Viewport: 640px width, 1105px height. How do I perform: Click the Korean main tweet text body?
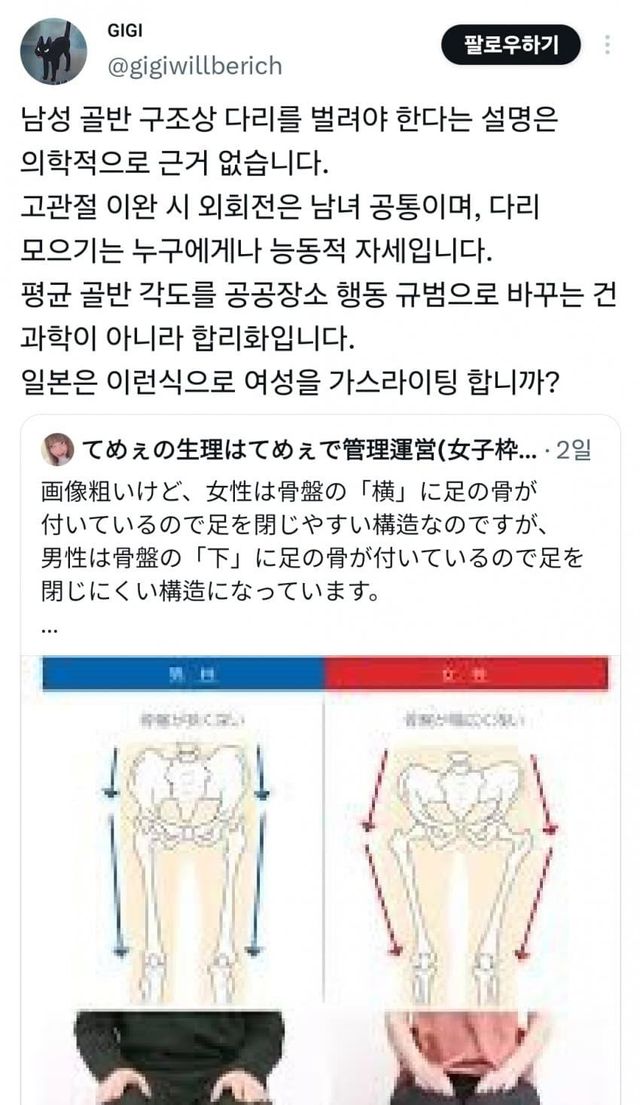click(319, 251)
